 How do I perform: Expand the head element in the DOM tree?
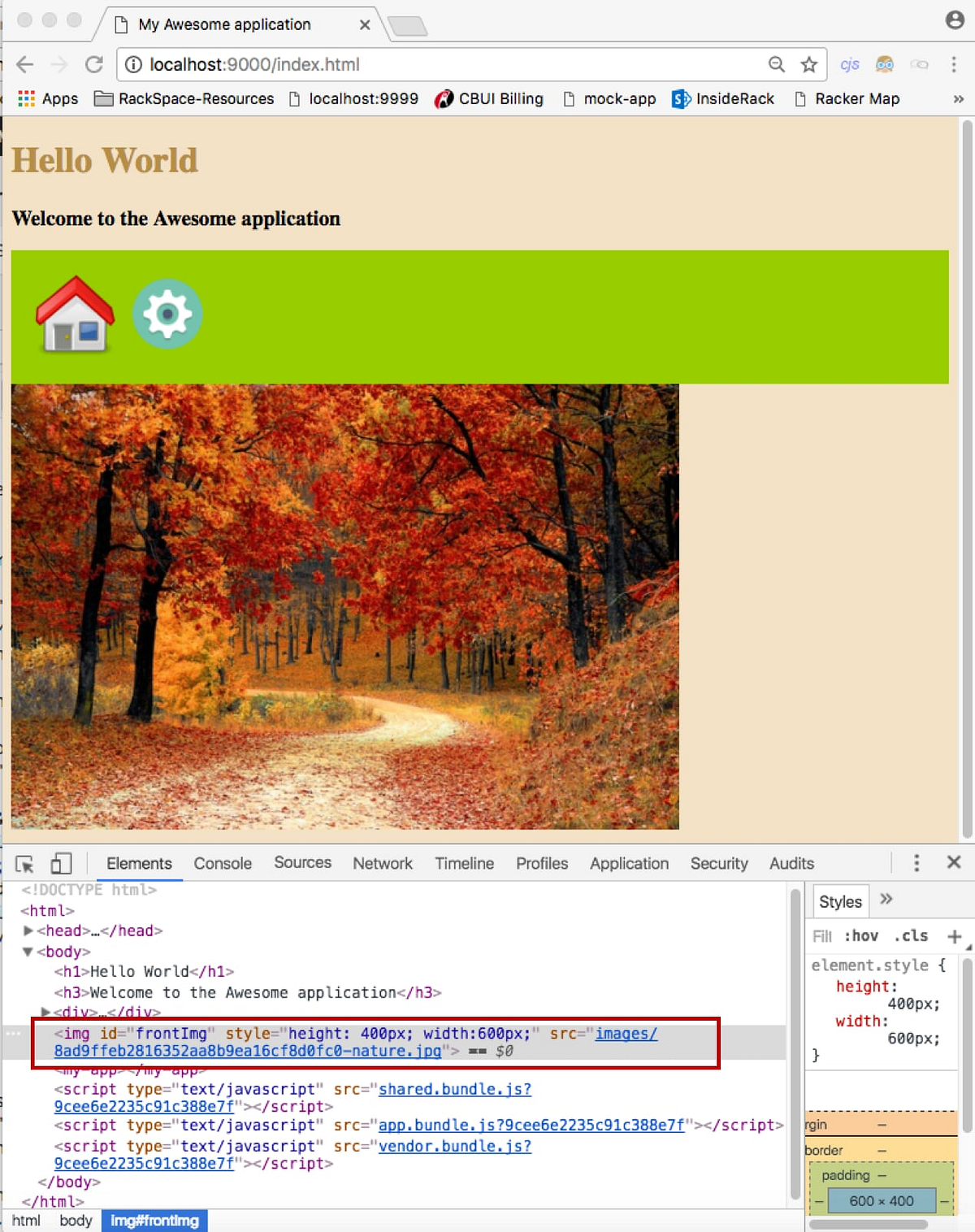tap(28, 931)
